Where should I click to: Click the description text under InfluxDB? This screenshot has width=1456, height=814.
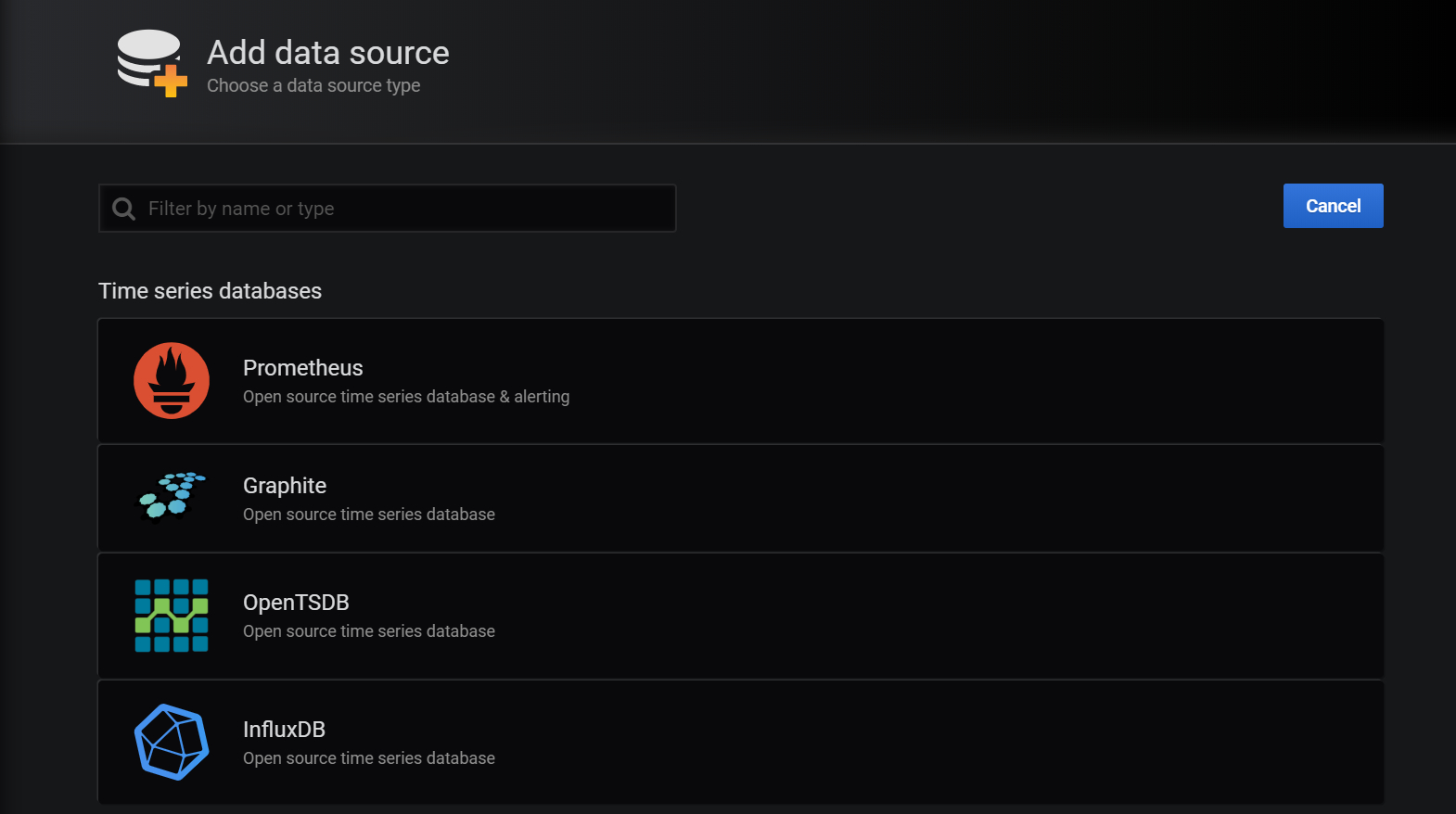369,758
